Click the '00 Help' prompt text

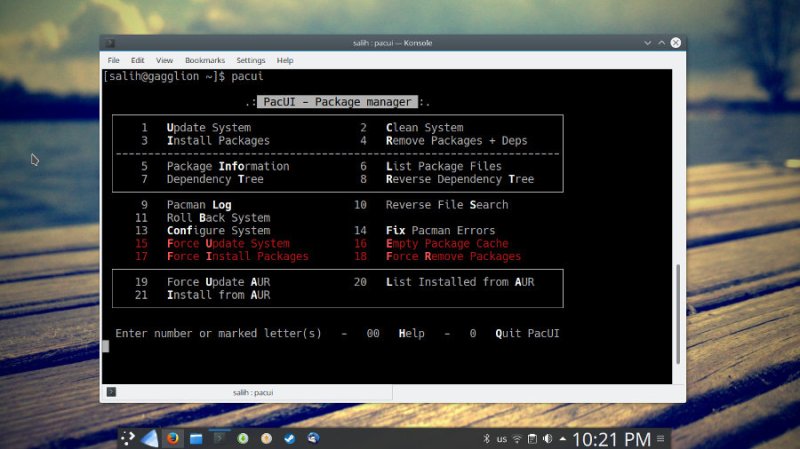point(395,334)
